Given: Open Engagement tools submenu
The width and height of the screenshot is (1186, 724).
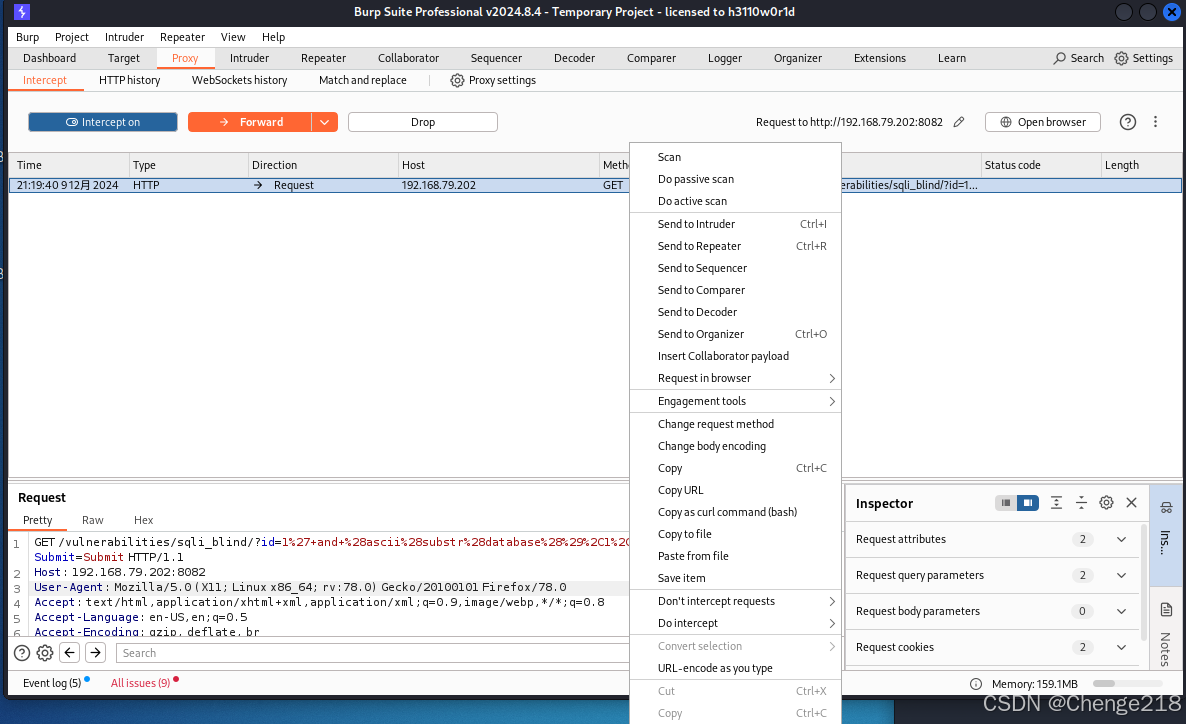Looking at the screenshot, I should (734, 401).
